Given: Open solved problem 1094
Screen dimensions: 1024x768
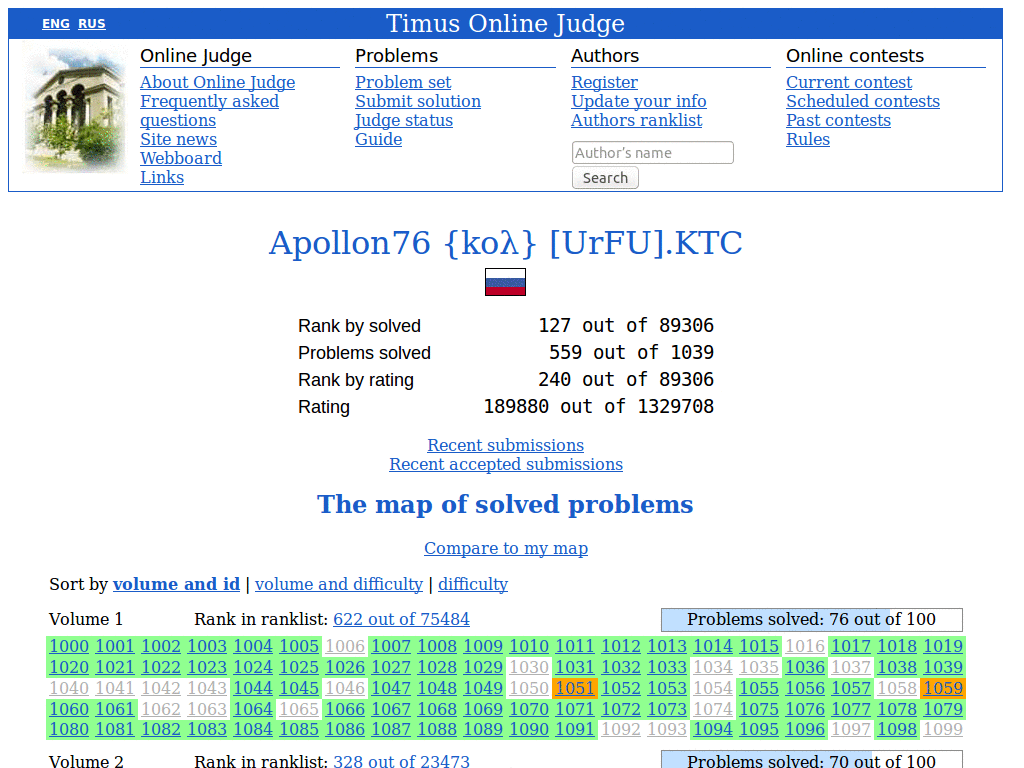Looking at the screenshot, I should pyautogui.click(x=713, y=729).
